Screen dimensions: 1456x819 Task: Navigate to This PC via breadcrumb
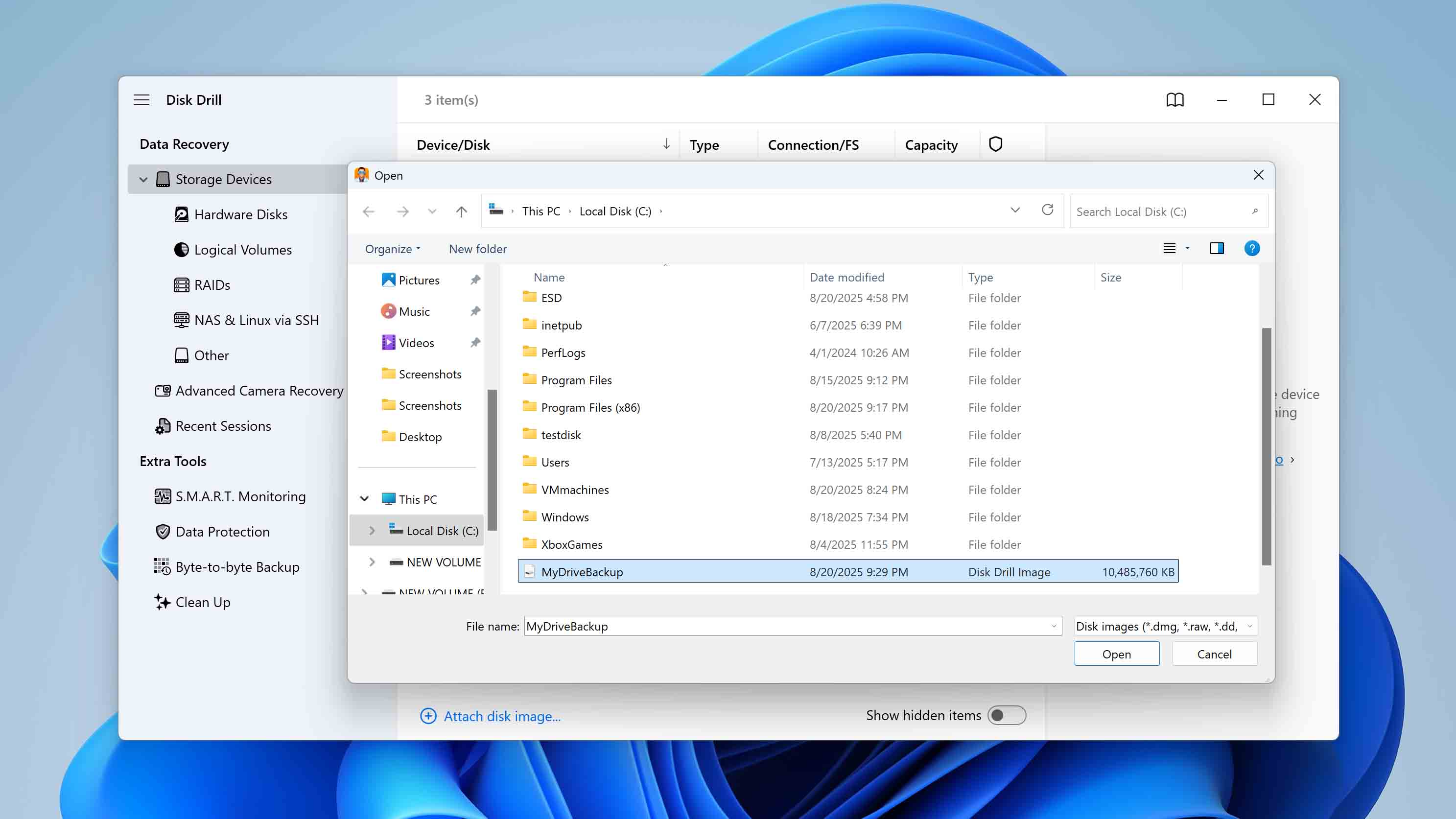pyautogui.click(x=540, y=211)
